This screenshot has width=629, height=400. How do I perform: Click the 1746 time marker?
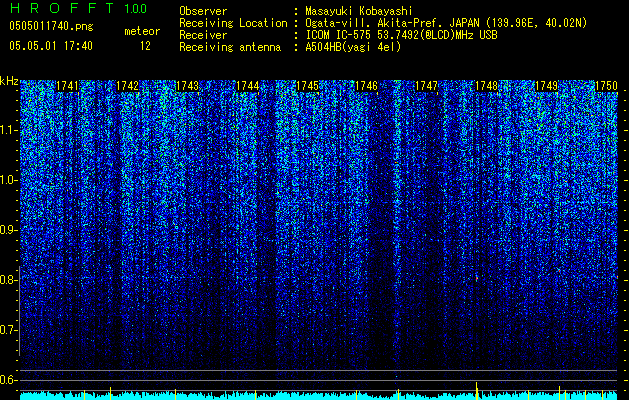pos(367,86)
